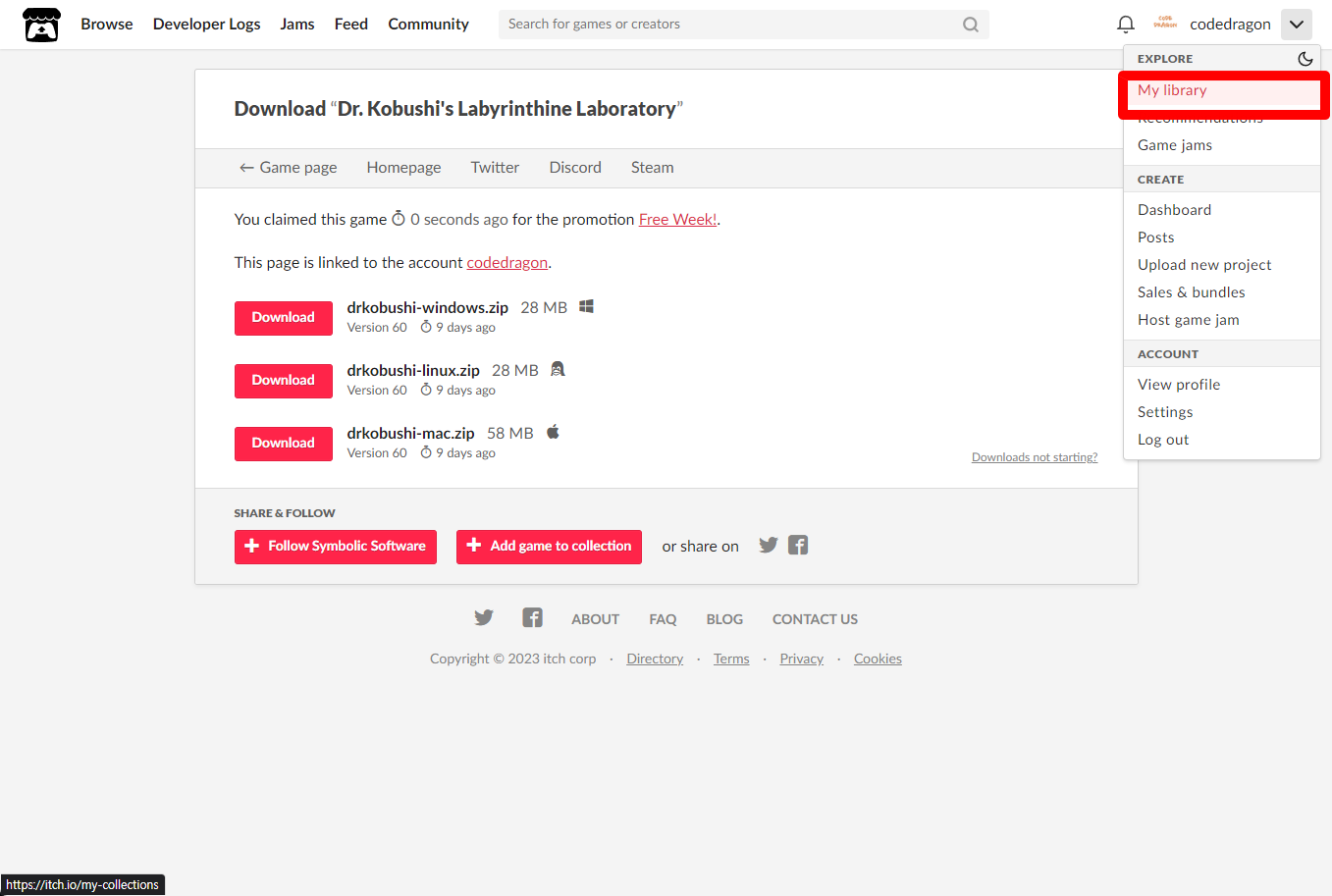The height and width of the screenshot is (896, 1332).
Task: Click the page title 'Dr. Kobushi's Labyrinthine Laboratory'
Action: pos(506,109)
